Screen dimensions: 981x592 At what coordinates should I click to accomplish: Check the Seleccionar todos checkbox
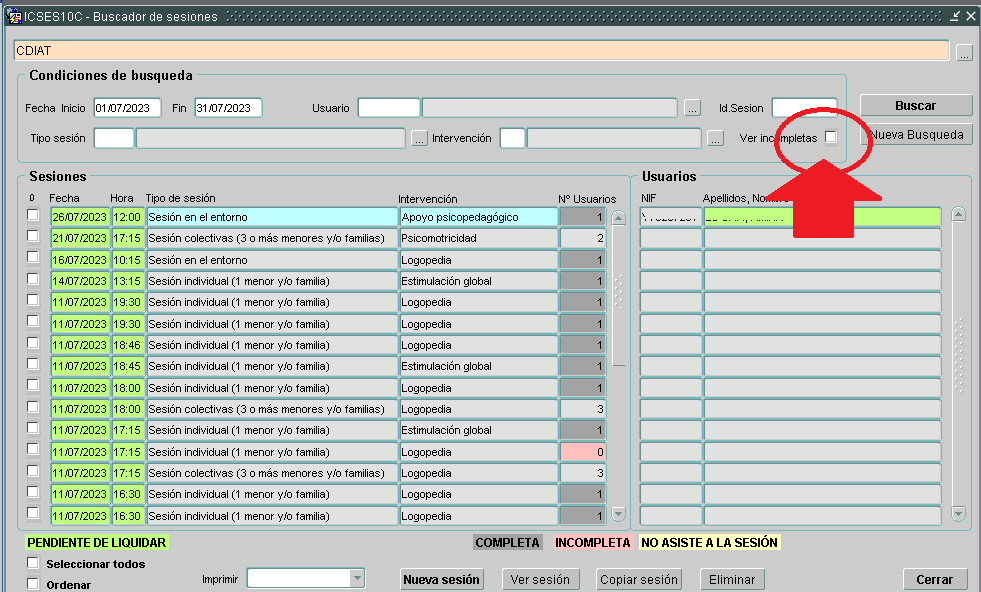[33, 564]
